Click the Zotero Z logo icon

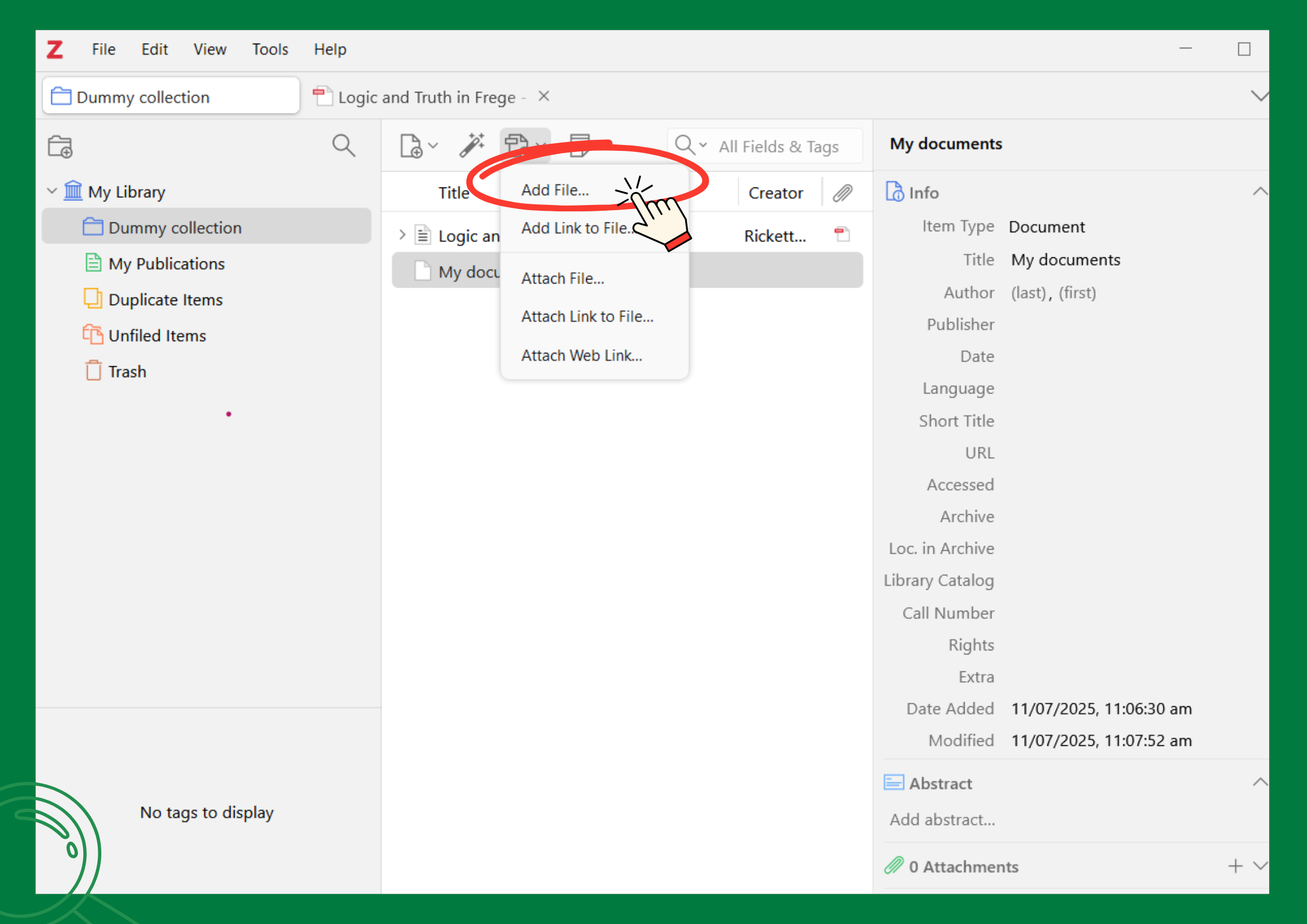click(55, 49)
